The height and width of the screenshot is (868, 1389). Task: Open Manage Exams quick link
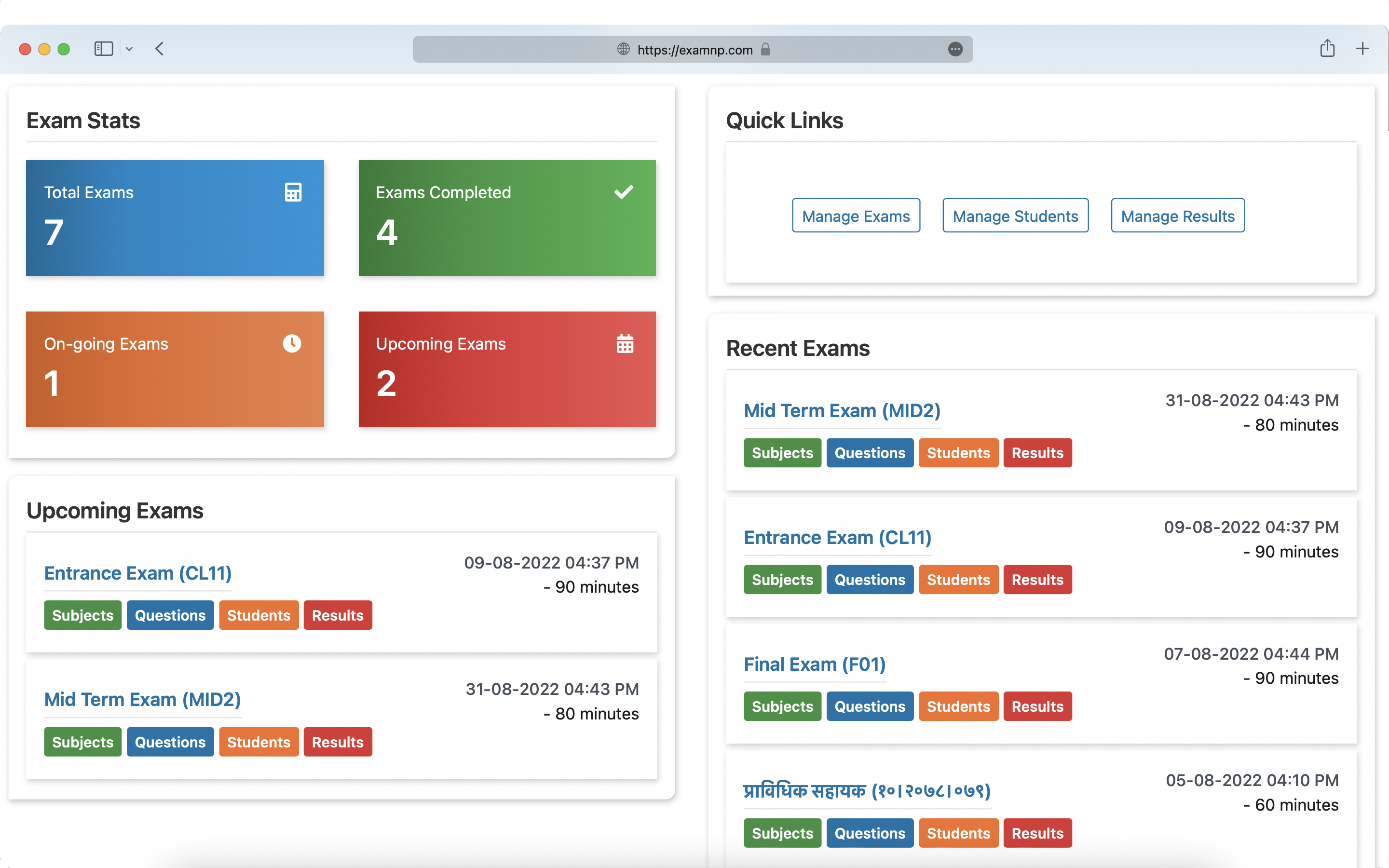coord(855,216)
